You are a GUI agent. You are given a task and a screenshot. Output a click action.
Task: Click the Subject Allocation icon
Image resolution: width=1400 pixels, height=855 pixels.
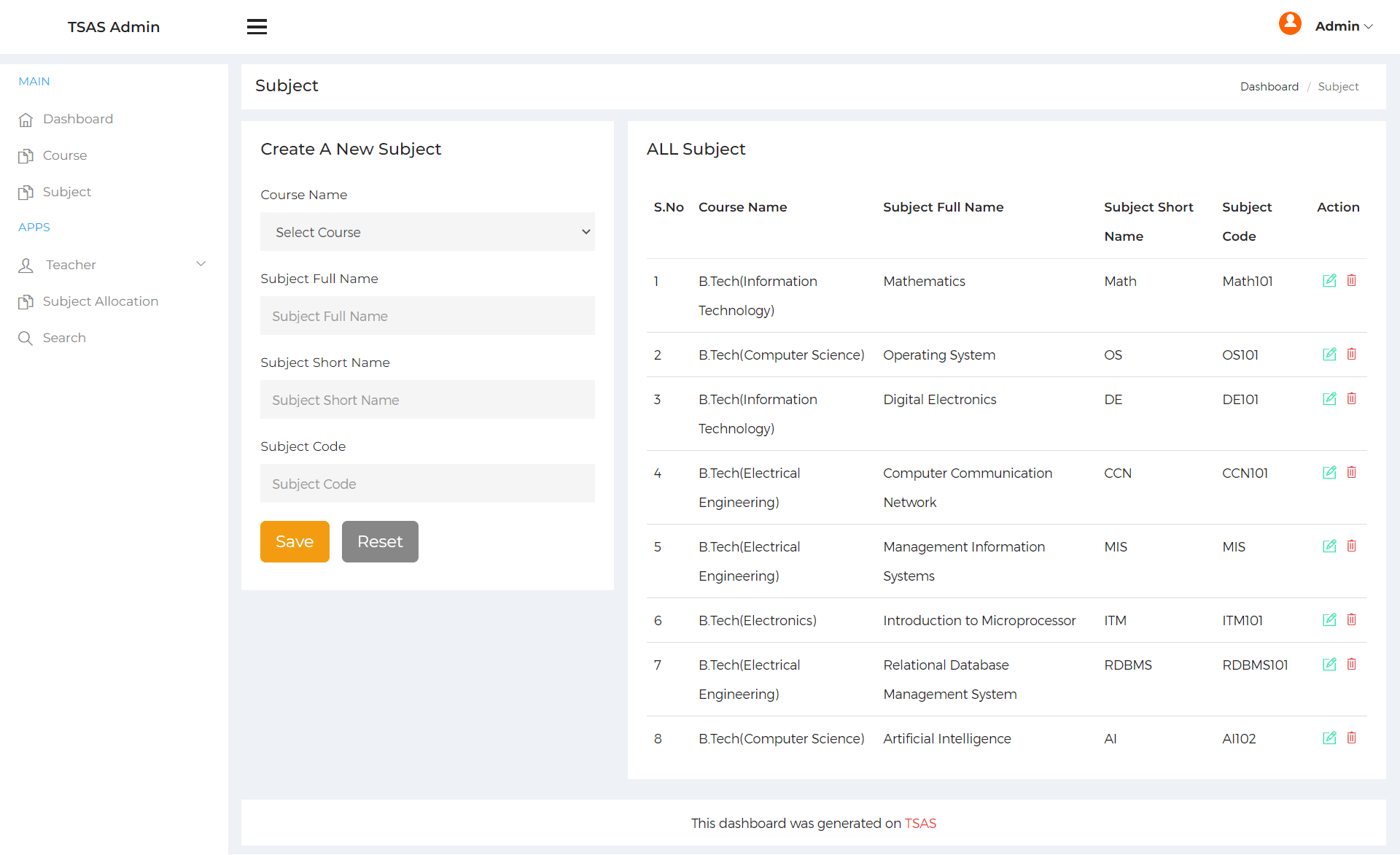pyautogui.click(x=26, y=301)
